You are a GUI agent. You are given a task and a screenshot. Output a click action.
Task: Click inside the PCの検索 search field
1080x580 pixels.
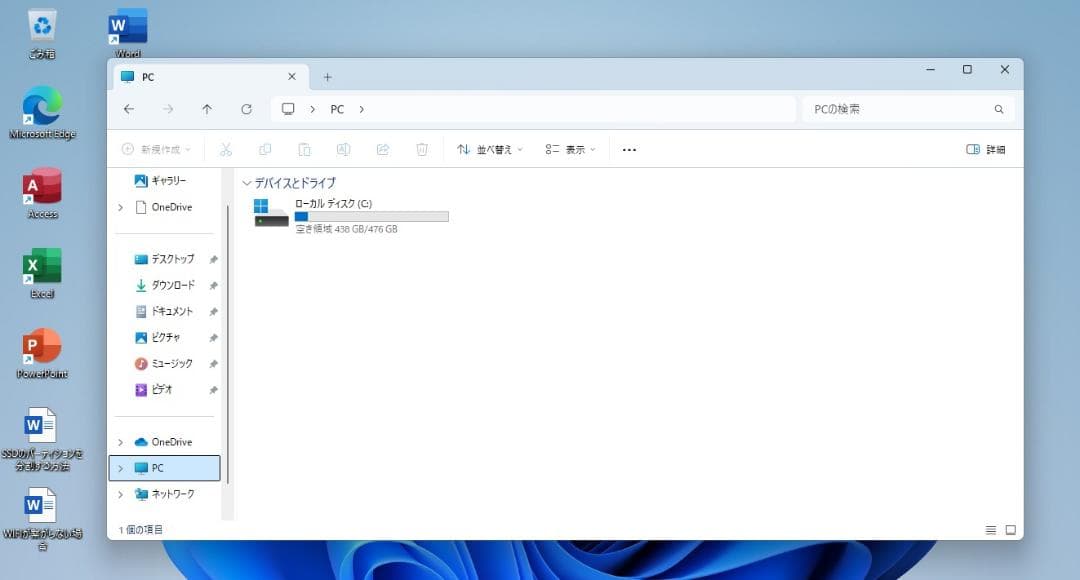[895, 109]
